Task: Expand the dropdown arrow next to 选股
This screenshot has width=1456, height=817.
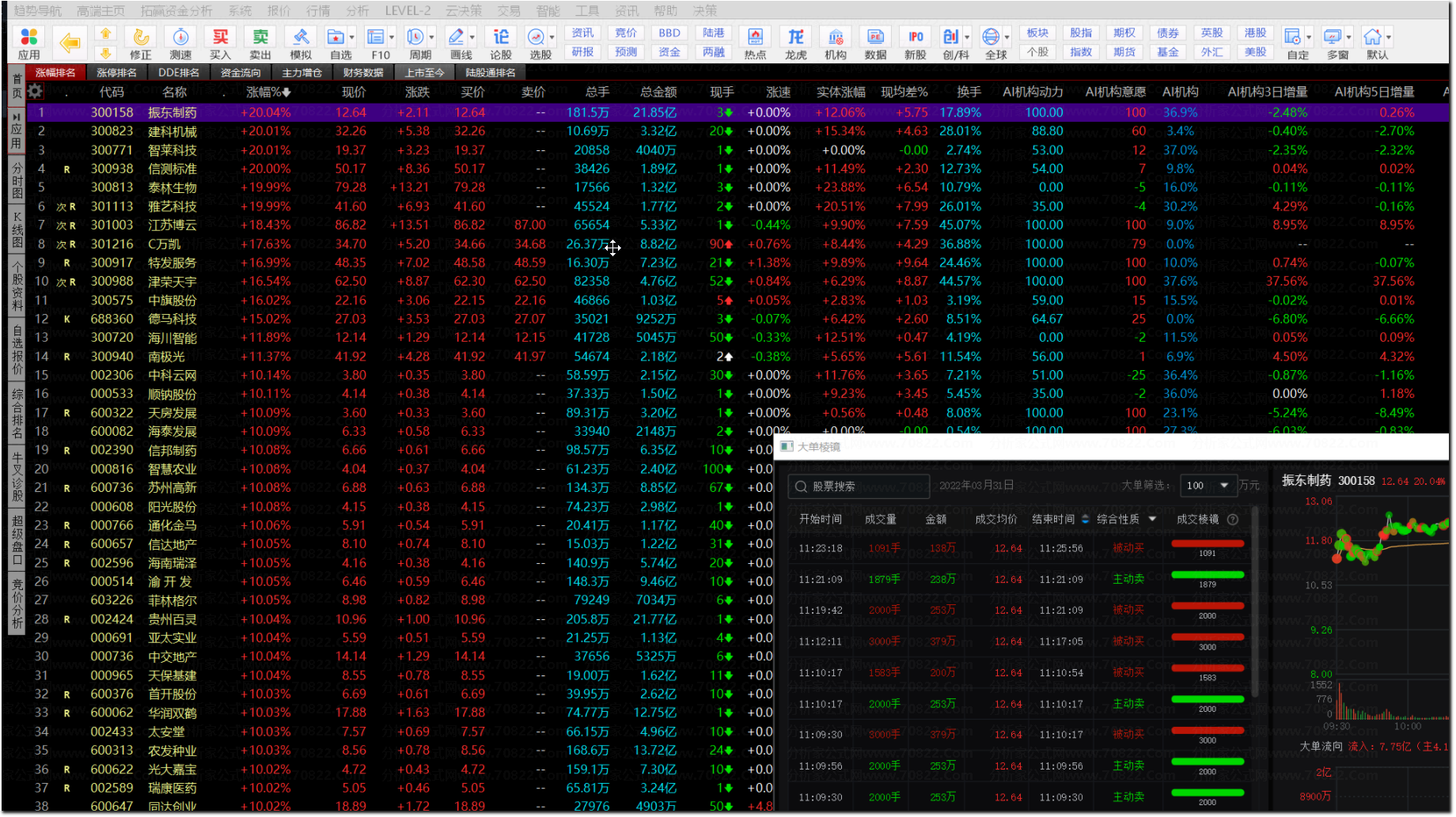Action: (552, 37)
